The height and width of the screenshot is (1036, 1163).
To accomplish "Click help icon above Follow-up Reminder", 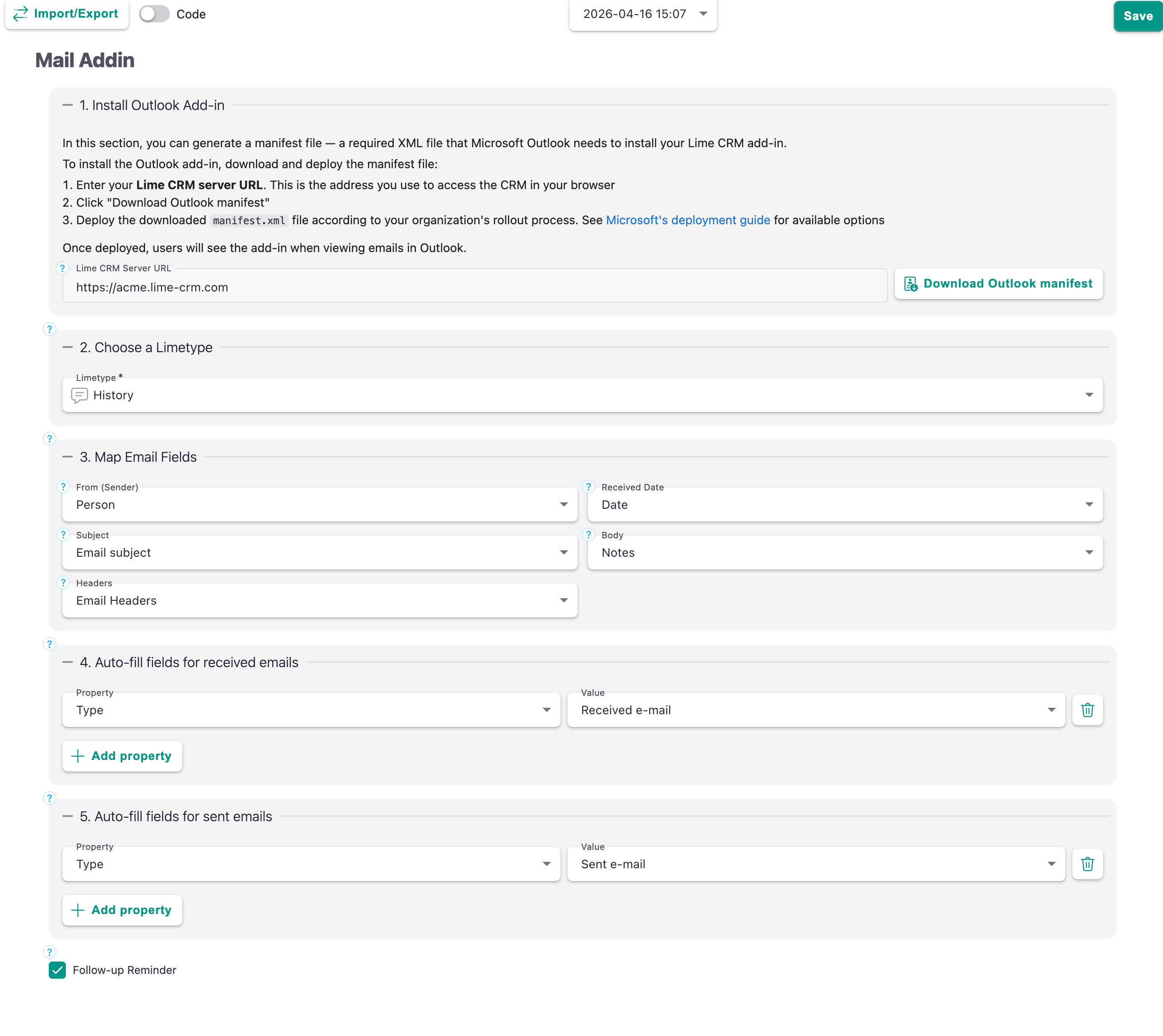I will 50,952.
